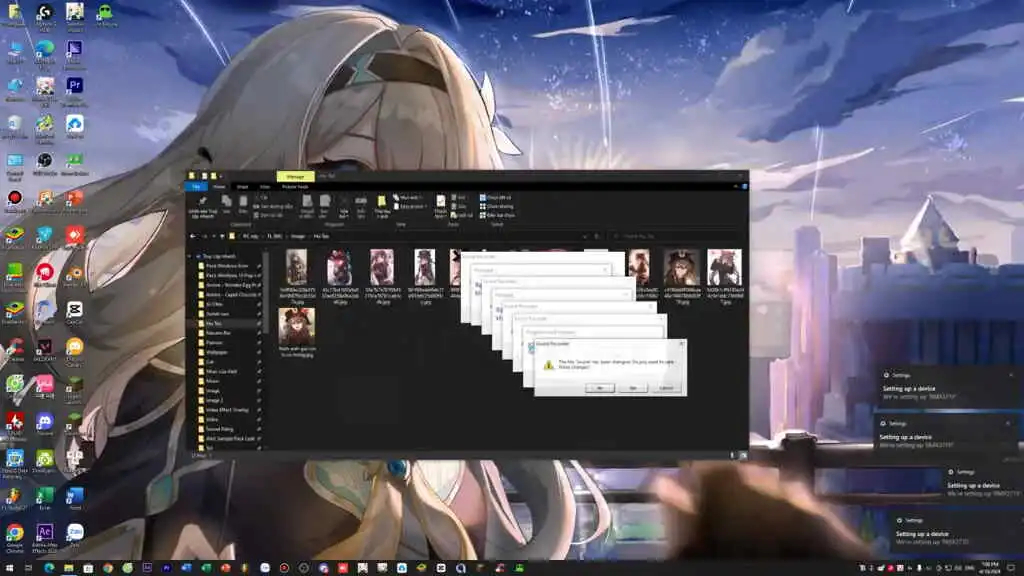The image size is (1024, 576).
Task: Open the CapCut desktop shortcut
Action: click(x=74, y=312)
